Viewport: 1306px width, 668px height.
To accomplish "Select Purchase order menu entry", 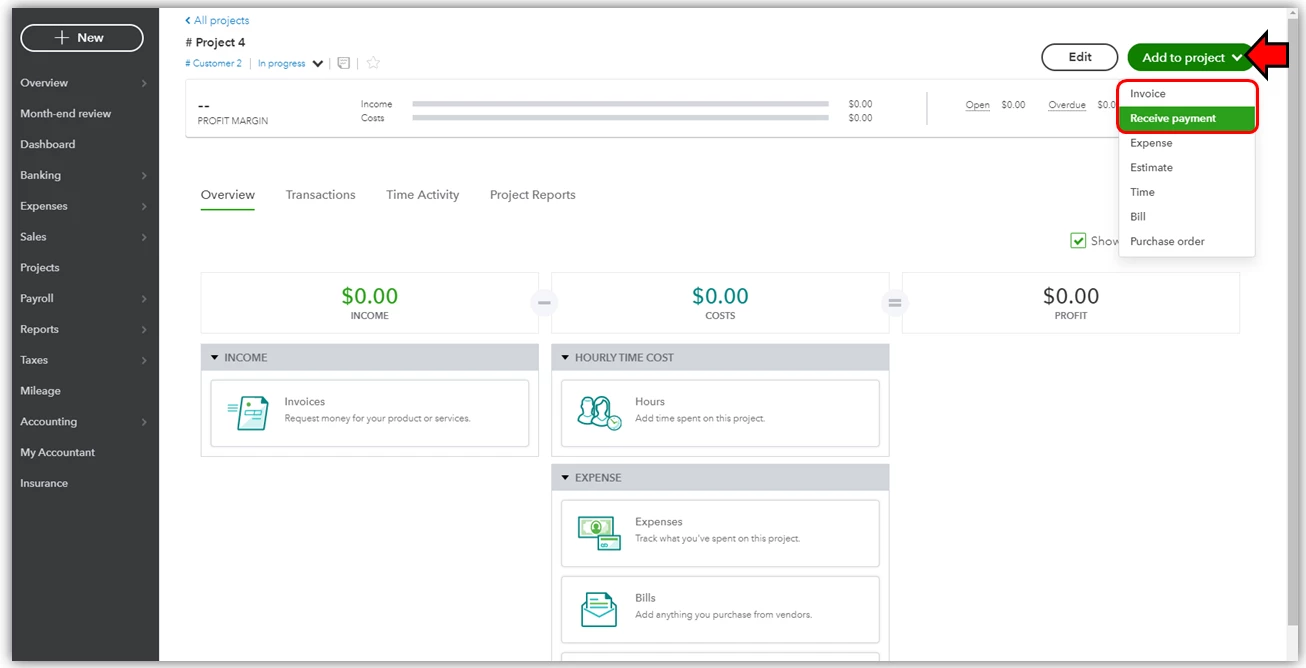I will point(1186,241).
